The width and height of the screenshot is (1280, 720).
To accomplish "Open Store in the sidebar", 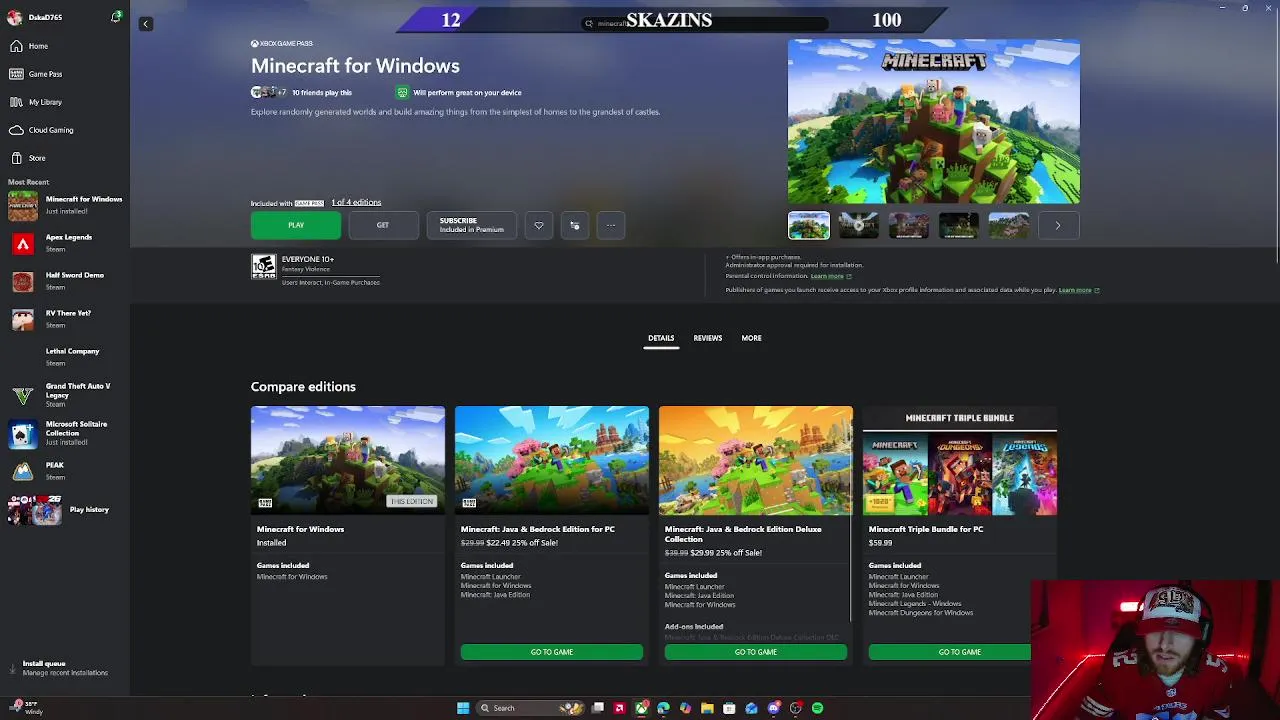I will (65, 158).
